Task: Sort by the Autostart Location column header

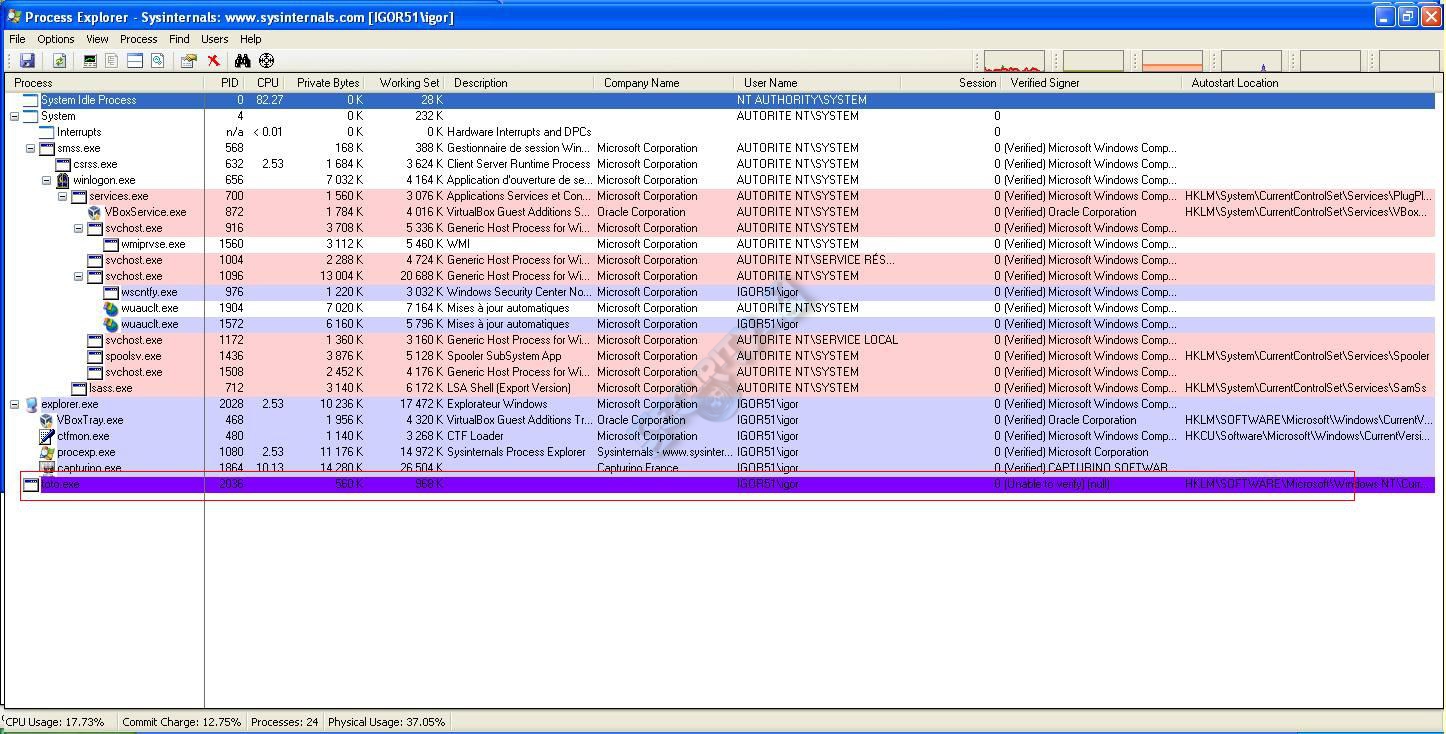Action: coord(1309,83)
